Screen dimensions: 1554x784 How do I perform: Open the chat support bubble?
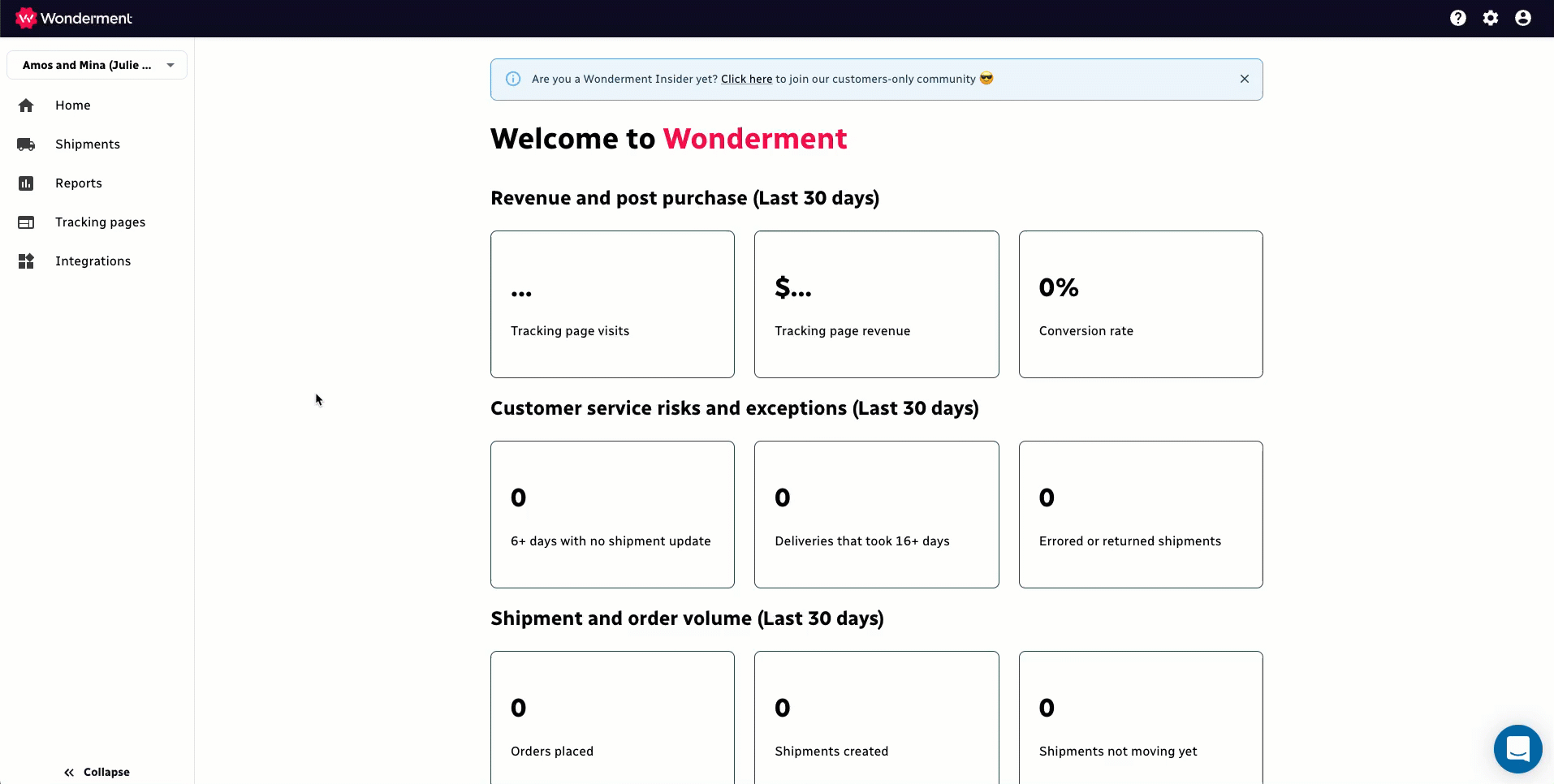click(1517, 748)
